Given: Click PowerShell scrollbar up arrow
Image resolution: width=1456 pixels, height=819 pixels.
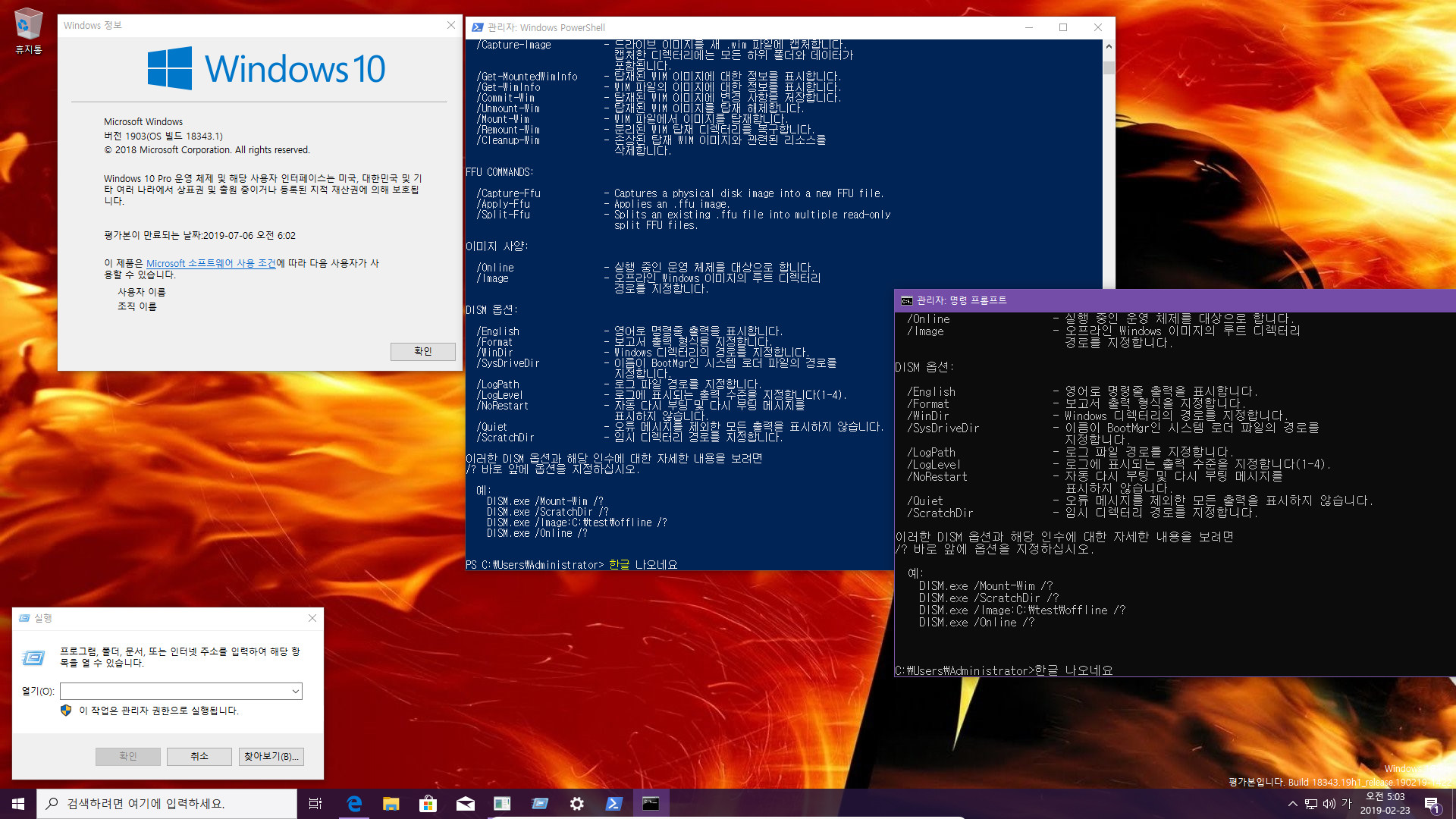Looking at the screenshot, I should click(1109, 46).
